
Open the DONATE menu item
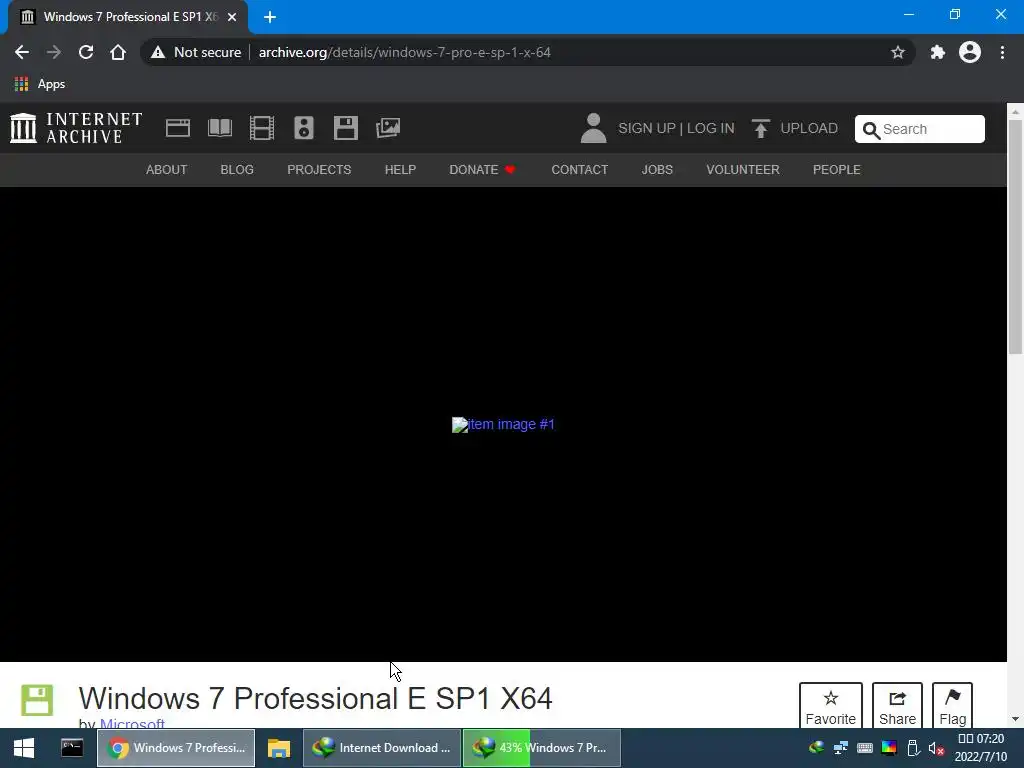tap(482, 170)
